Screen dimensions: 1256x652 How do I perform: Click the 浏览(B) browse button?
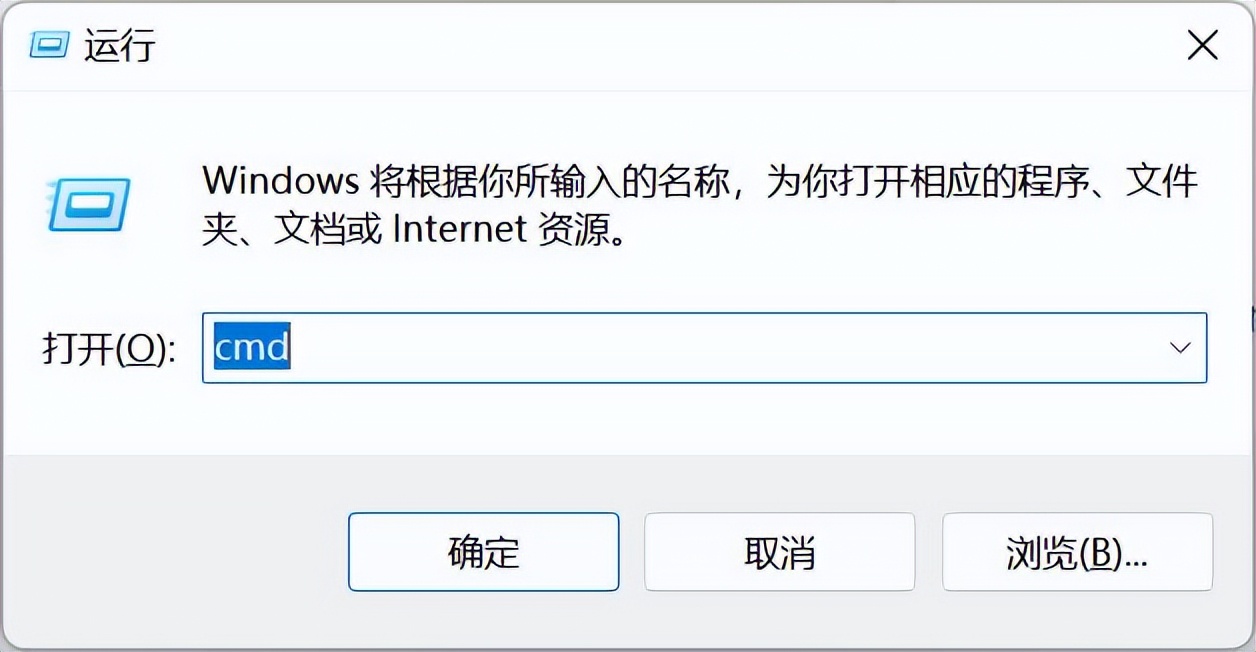[1077, 553]
